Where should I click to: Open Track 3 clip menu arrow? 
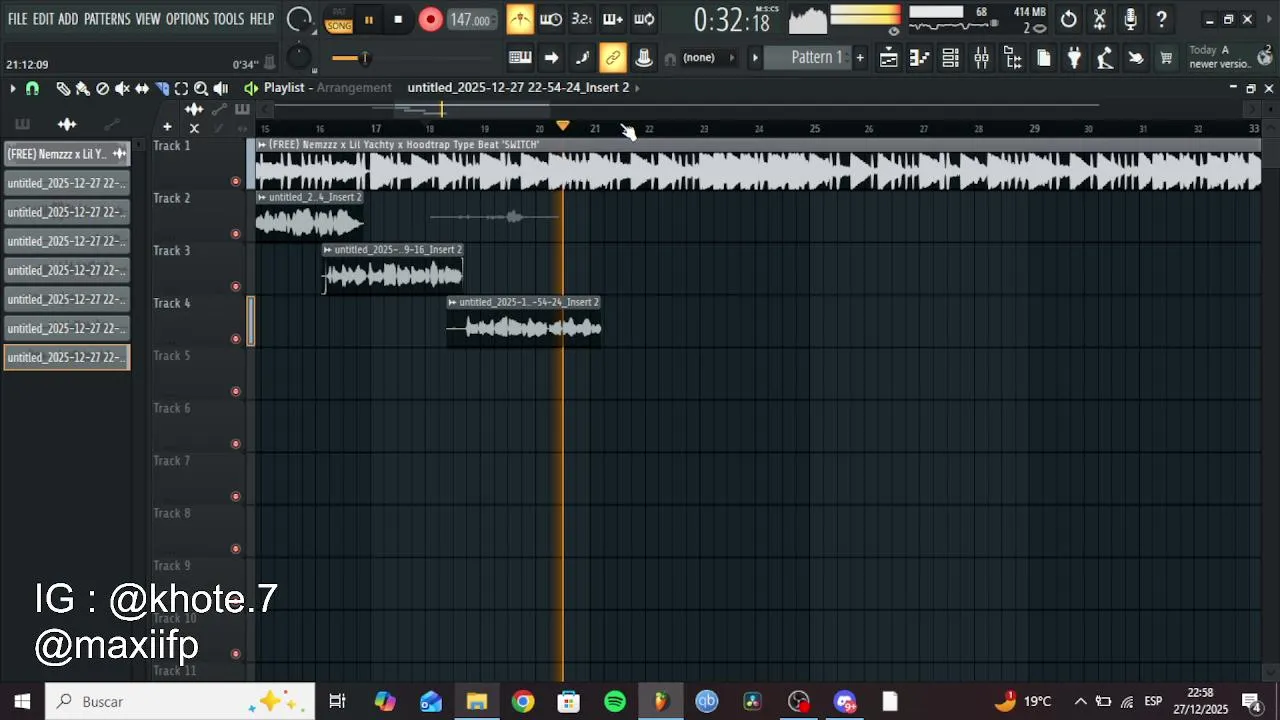pyautogui.click(x=328, y=250)
